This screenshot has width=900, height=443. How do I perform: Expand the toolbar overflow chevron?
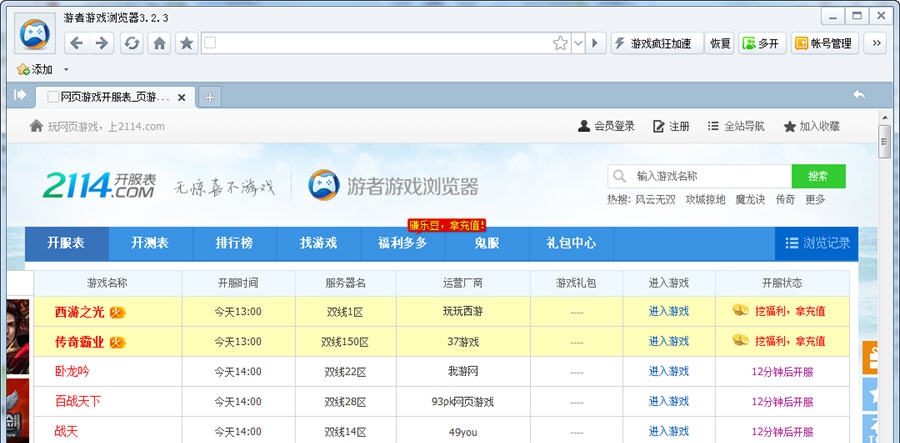coord(877,43)
